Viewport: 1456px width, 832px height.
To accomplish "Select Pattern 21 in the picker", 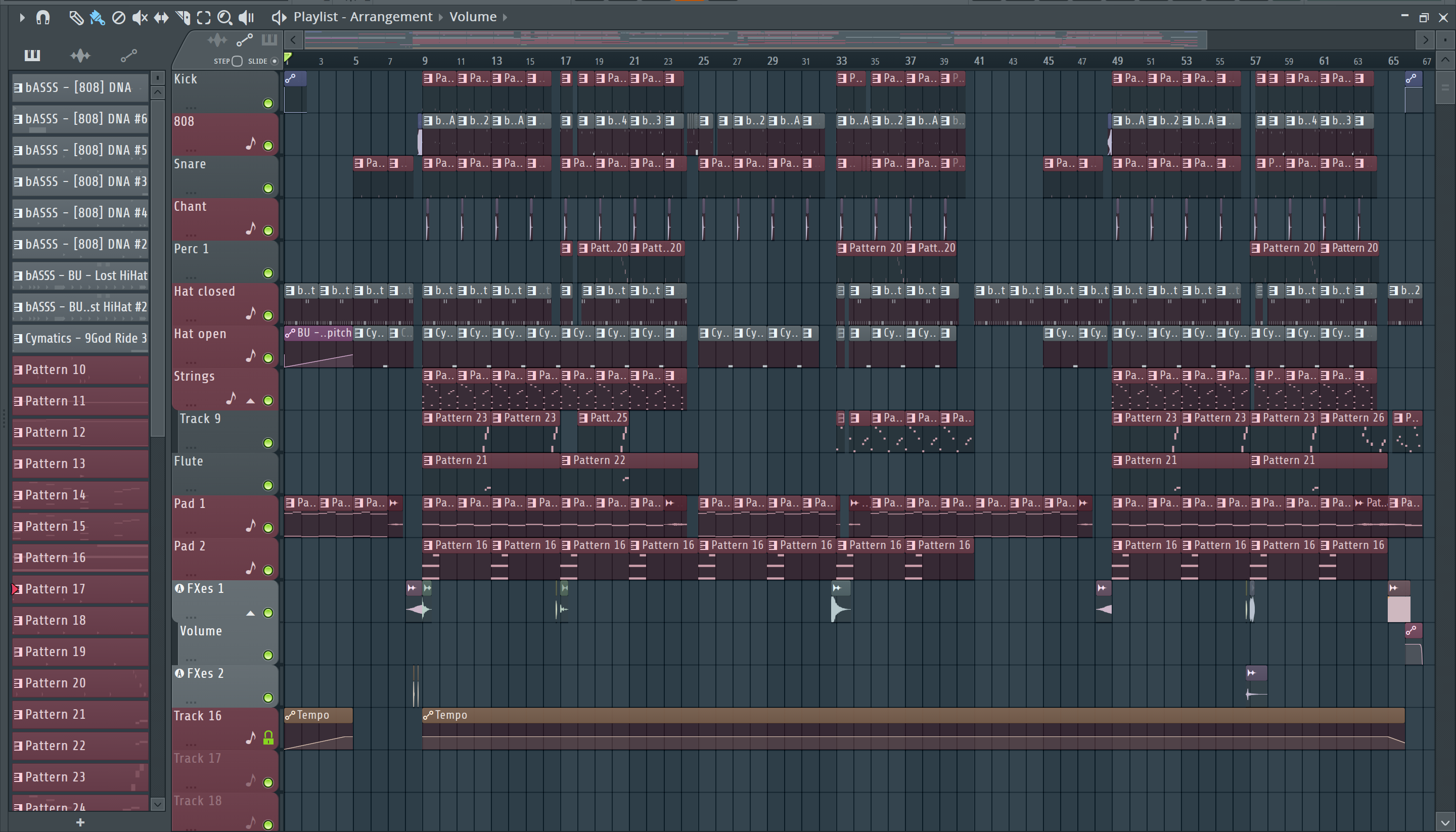I will [80, 714].
